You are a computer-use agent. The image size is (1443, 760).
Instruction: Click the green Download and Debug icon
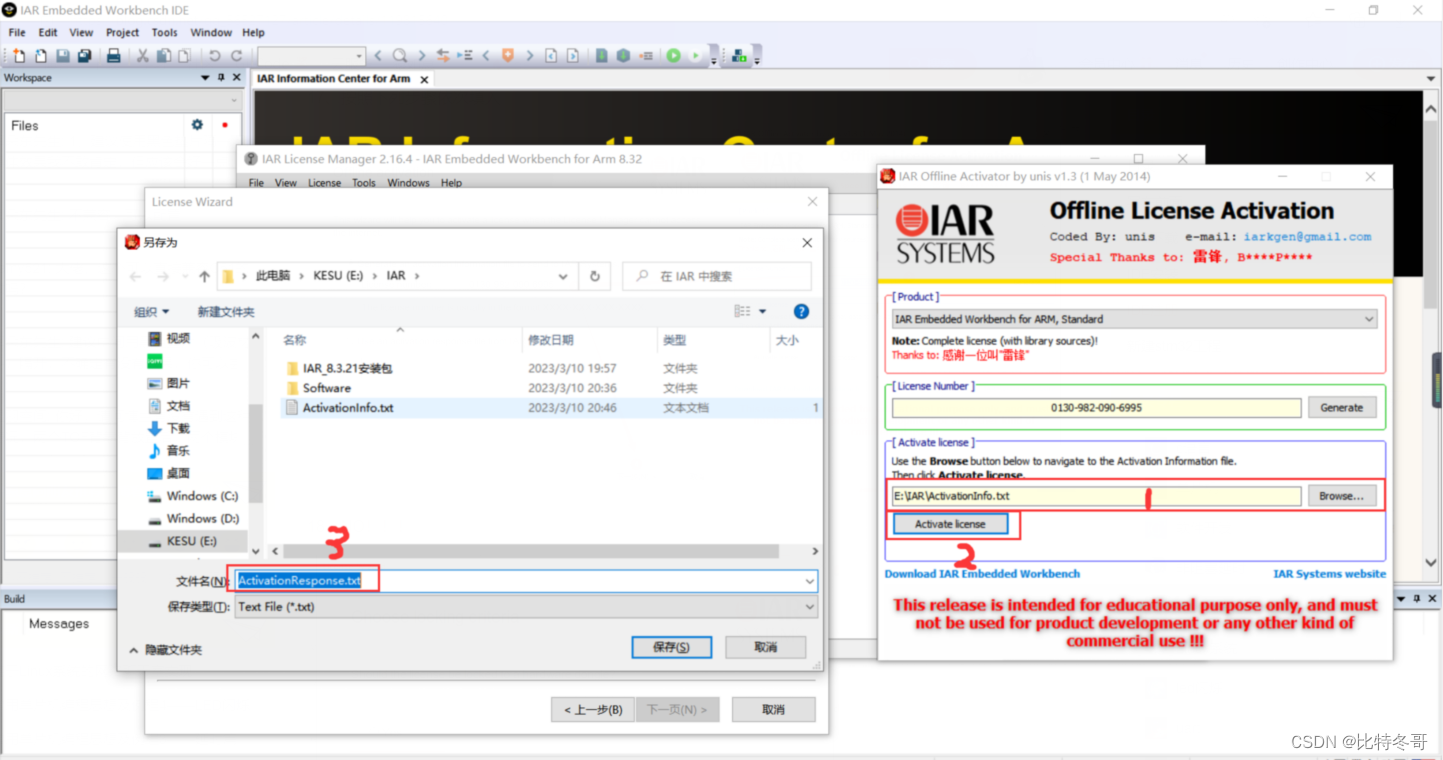[x=674, y=56]
